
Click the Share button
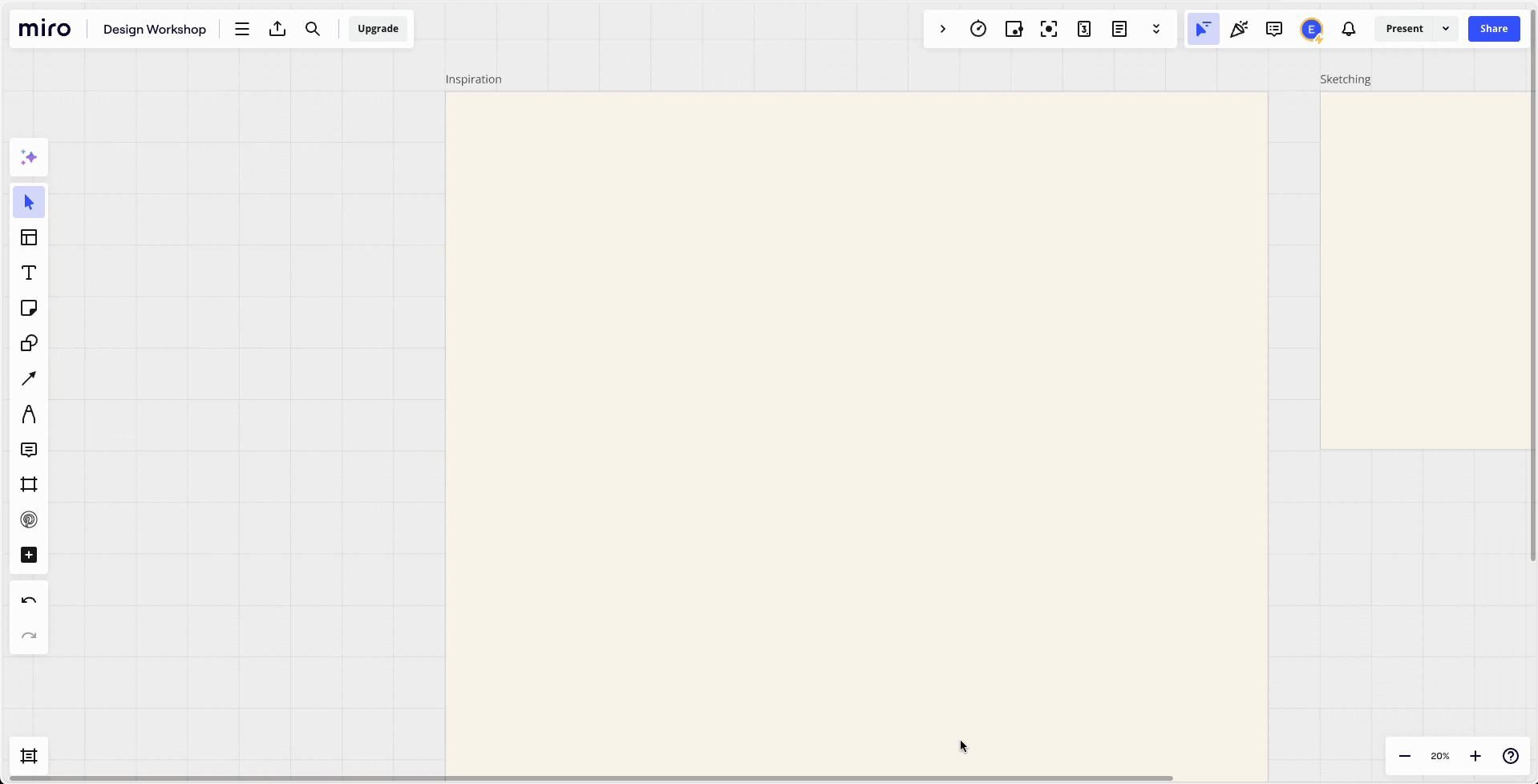coord(1494,28)
